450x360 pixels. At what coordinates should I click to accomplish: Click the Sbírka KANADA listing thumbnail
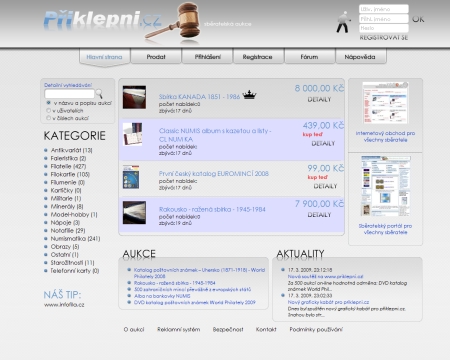[x=134, y=97]
